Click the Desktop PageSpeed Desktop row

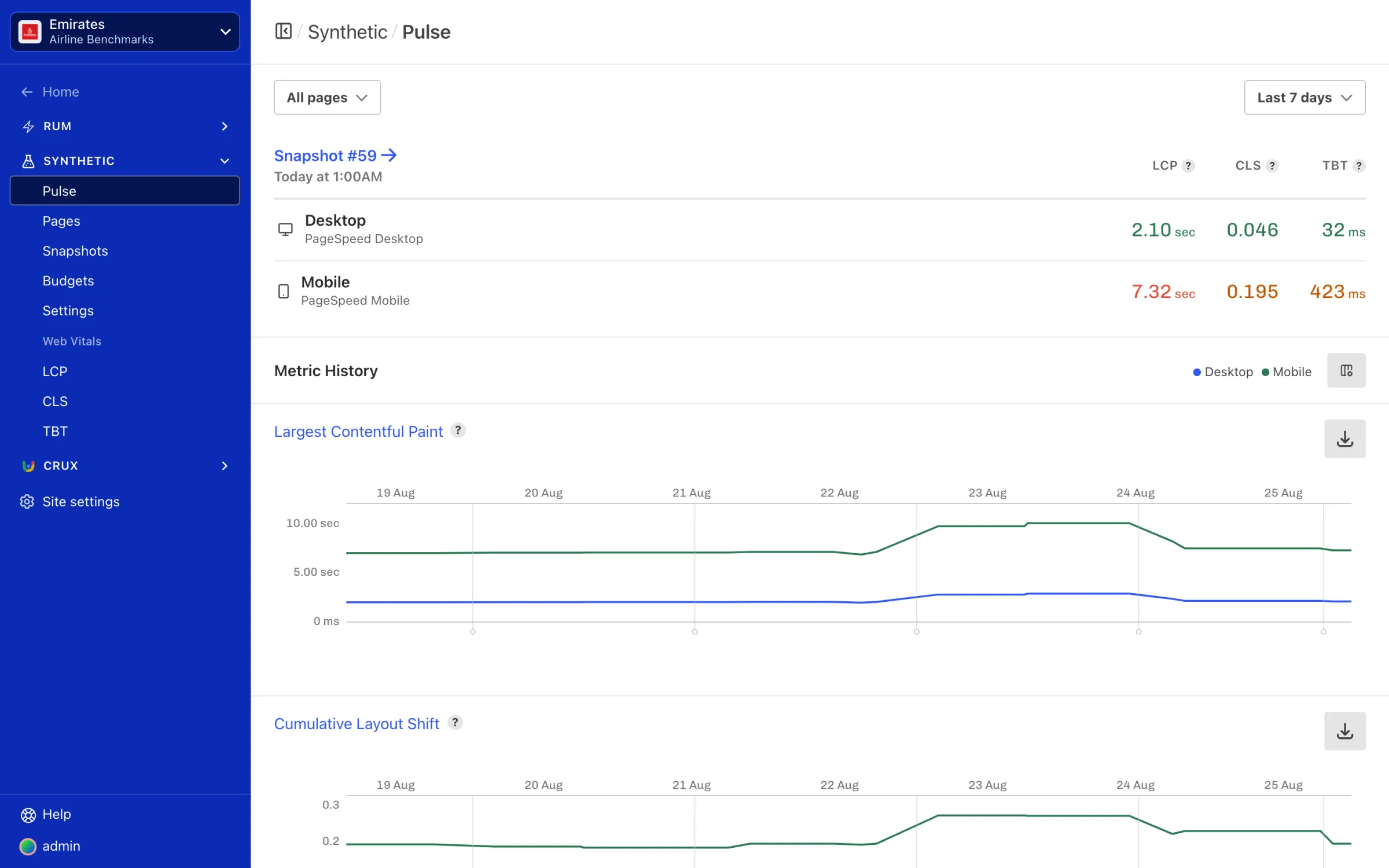click(x=820, y=230)
